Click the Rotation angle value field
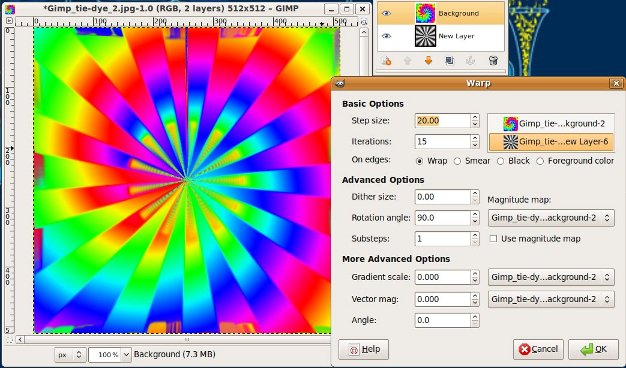 click(x=443, y=218)
